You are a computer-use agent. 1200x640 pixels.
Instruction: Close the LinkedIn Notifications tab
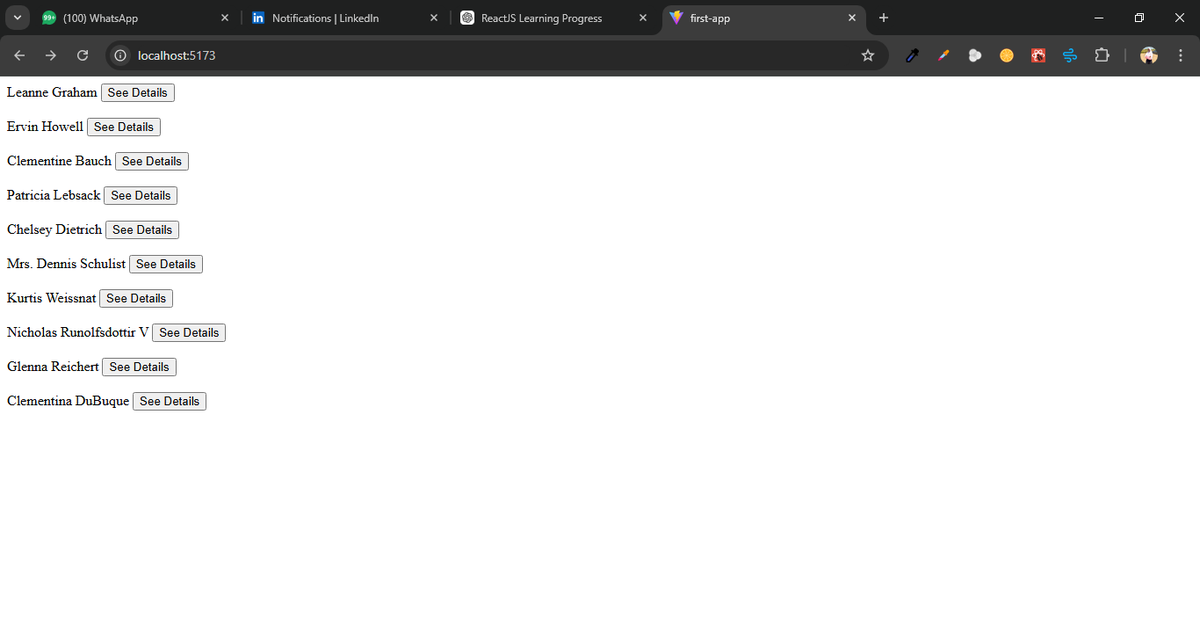coord(433,18)
